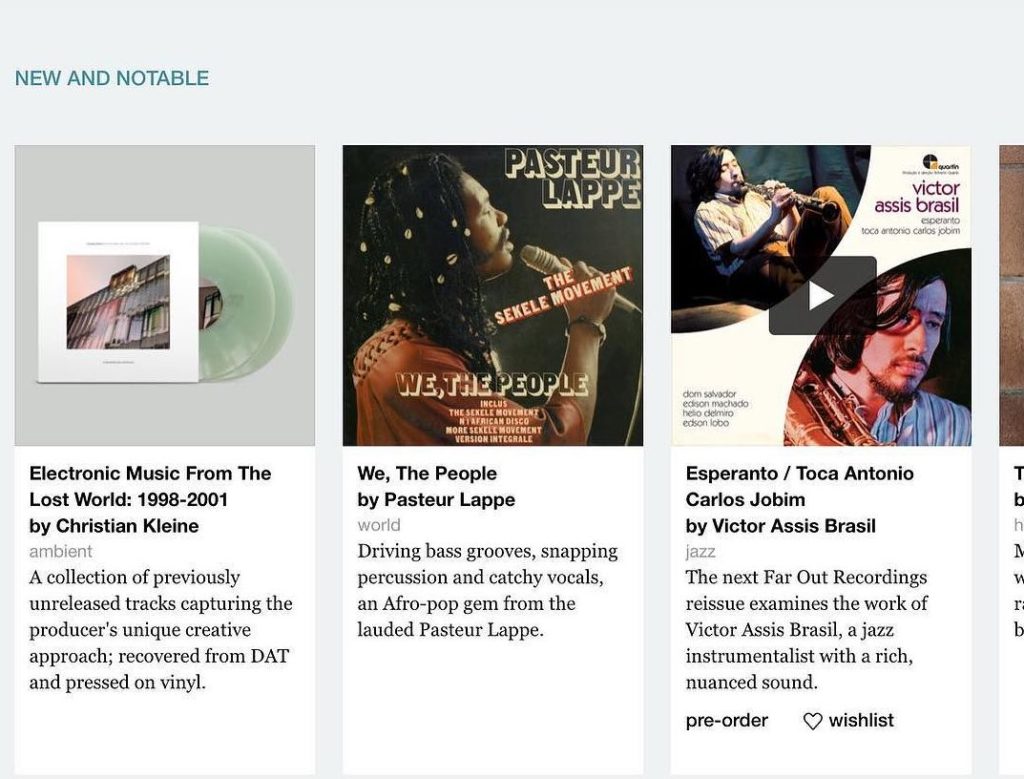The image size is (1024, 779).
Task: Select "pre-order" for the Victor Assis Brasil album
Action: (726, 720)
